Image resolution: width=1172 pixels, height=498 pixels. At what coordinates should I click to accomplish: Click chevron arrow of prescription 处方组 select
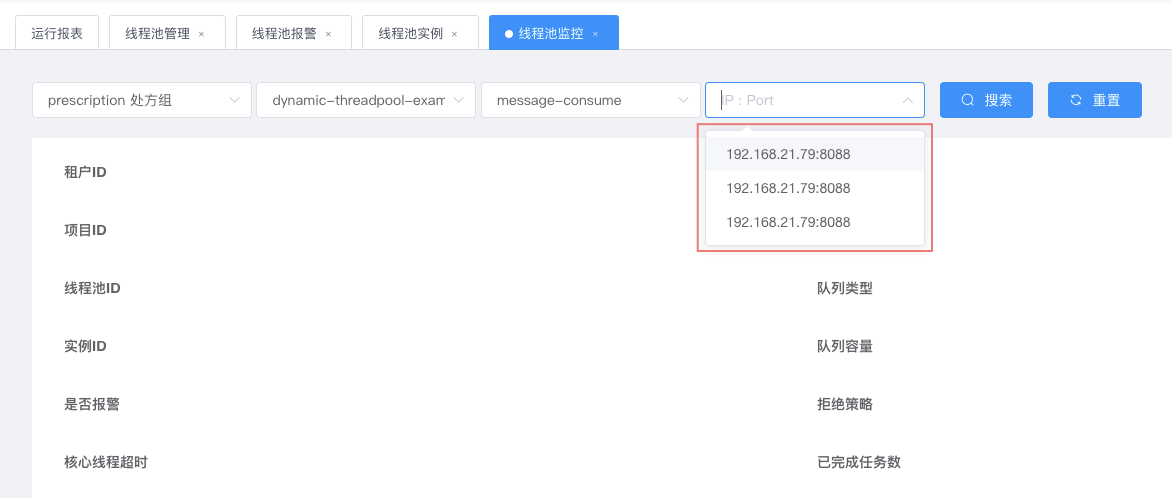point(235,100)
